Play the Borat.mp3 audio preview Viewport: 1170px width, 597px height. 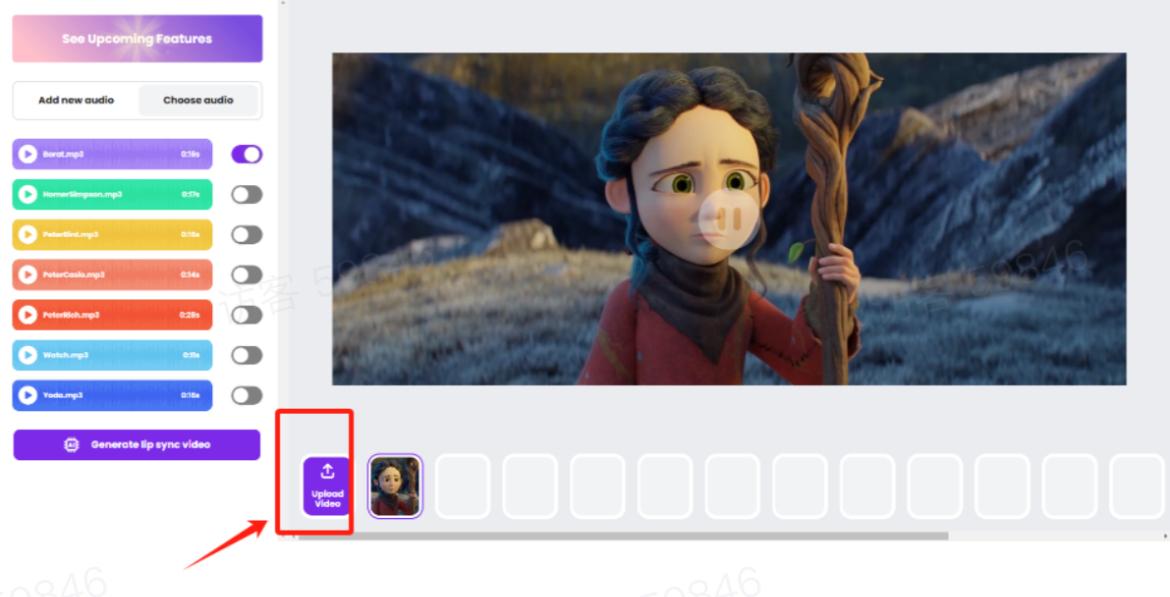28,155
